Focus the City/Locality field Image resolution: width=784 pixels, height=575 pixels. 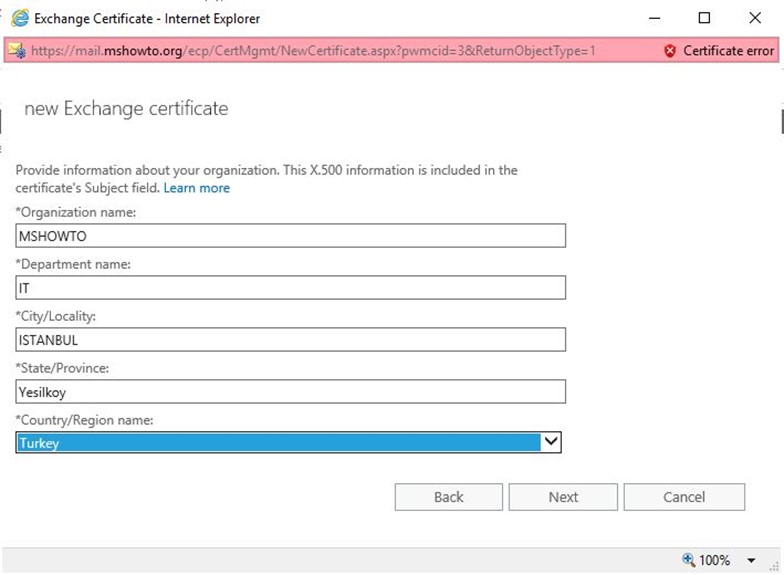click(290, 340)
